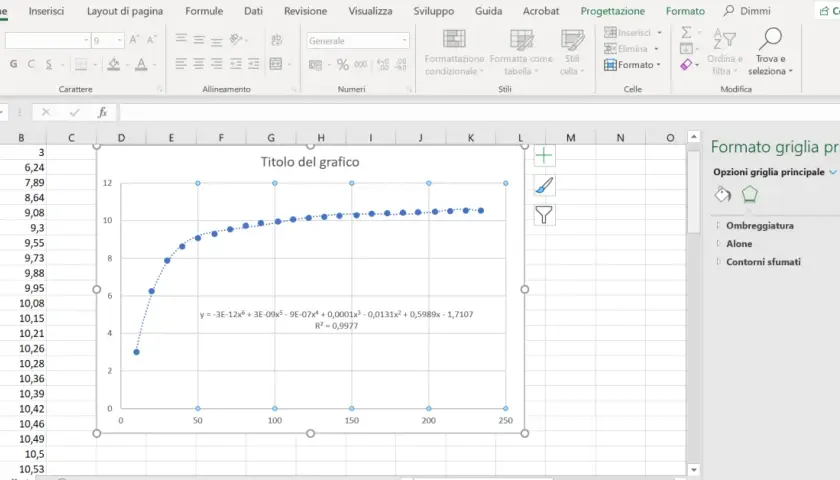Screen dimensions: 840x480
Task: Select the effects pentagon icon
Action: click(x=749, y=194)
